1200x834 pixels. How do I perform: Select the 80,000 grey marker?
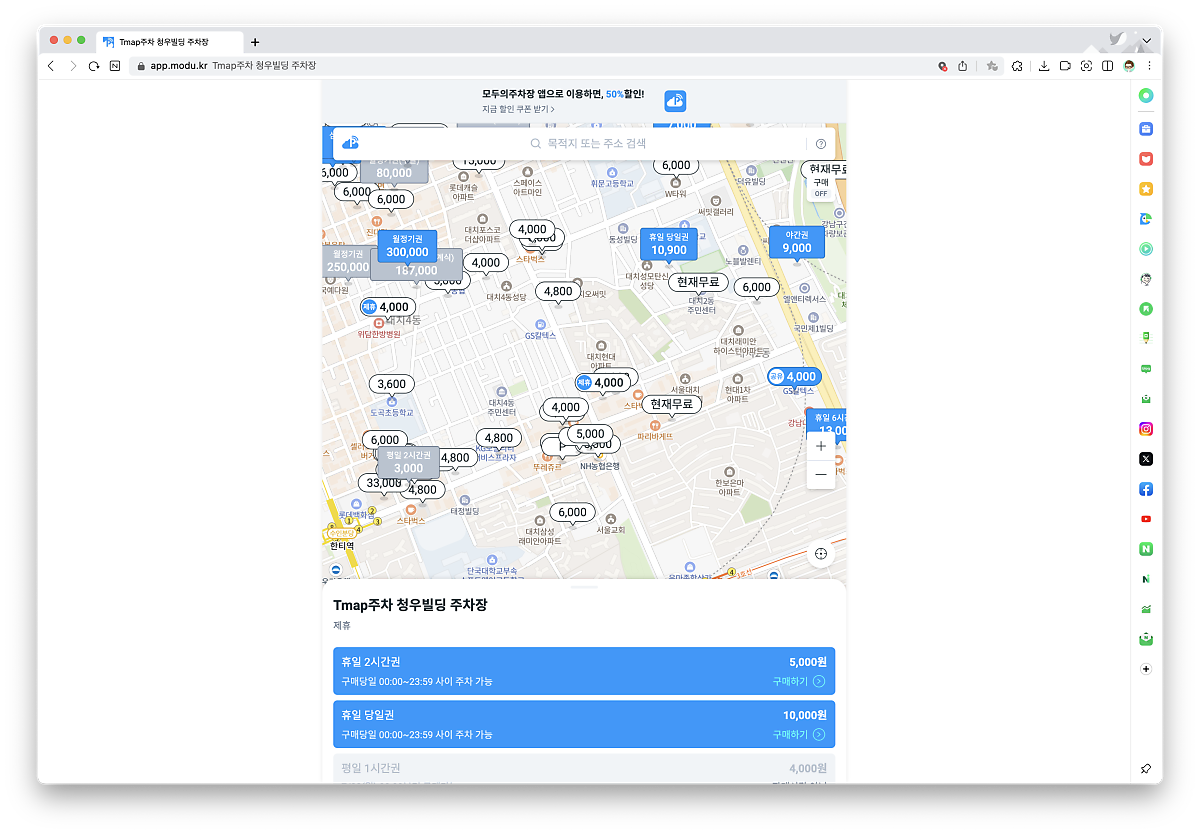coord(394,172)
